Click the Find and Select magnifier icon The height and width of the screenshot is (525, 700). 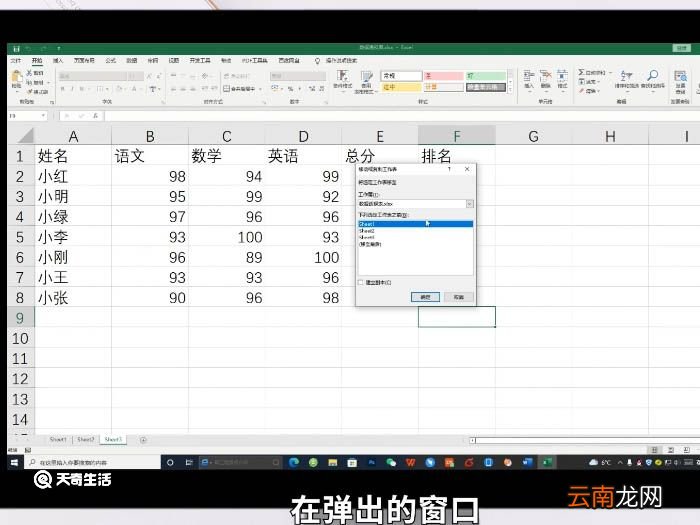[653, 75]
